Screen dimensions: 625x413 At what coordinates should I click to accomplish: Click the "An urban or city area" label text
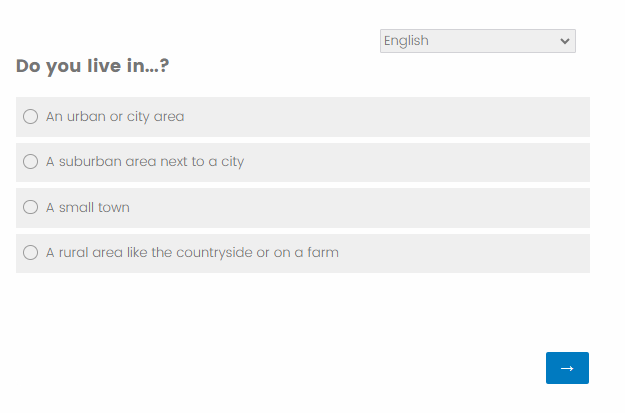[x=115, y=117]
